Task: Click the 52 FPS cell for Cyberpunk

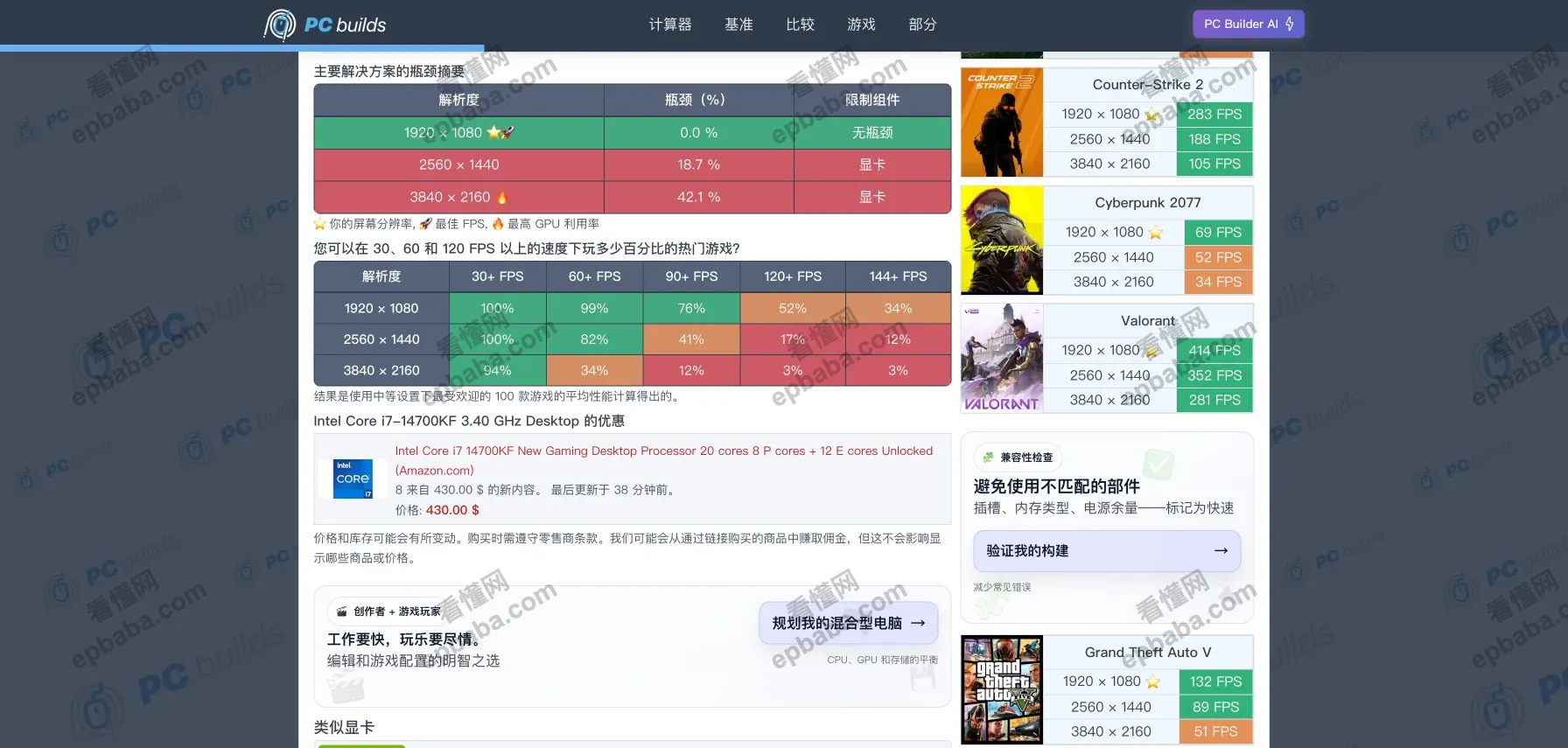Action: click(1218, 257)
